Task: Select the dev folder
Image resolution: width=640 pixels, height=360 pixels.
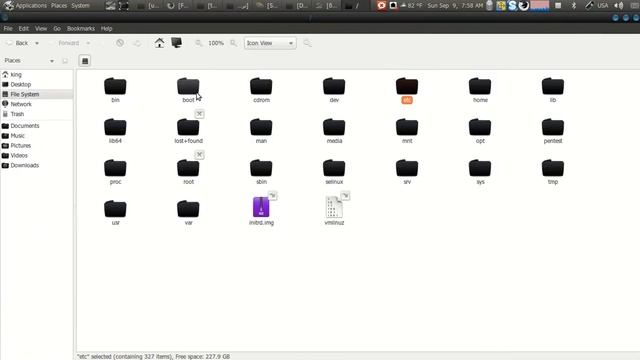Action: coord(334,86)
